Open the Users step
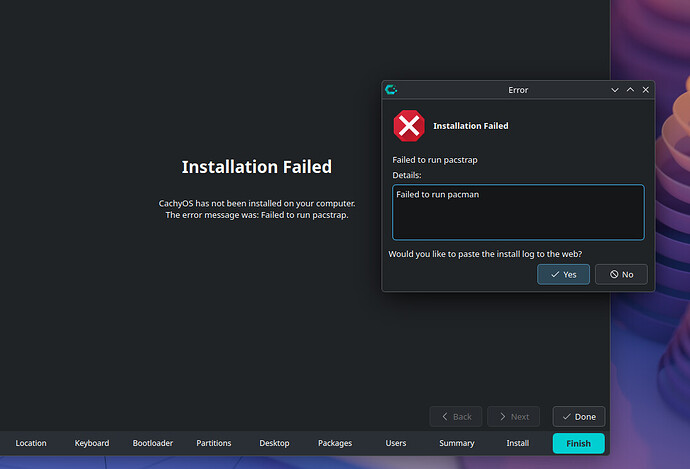 396,443
